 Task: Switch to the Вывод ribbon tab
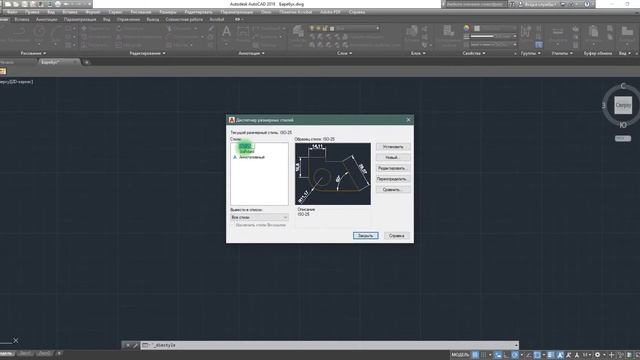point(153,19)
